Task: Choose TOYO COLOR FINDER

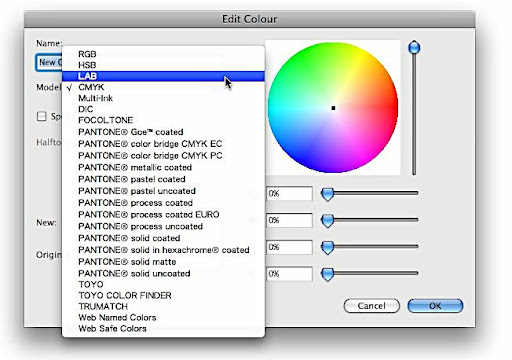Action: tap(163, 296)
